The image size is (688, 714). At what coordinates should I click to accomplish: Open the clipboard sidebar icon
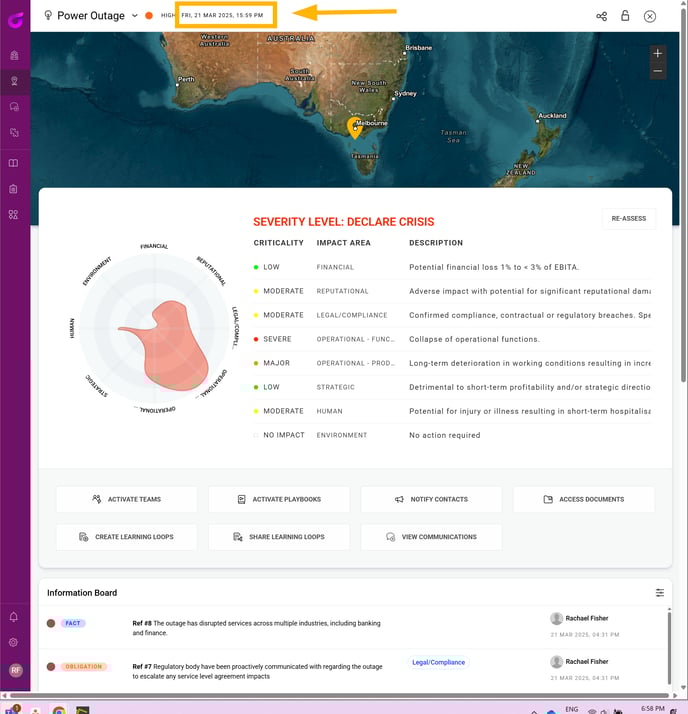coord(14,189)
